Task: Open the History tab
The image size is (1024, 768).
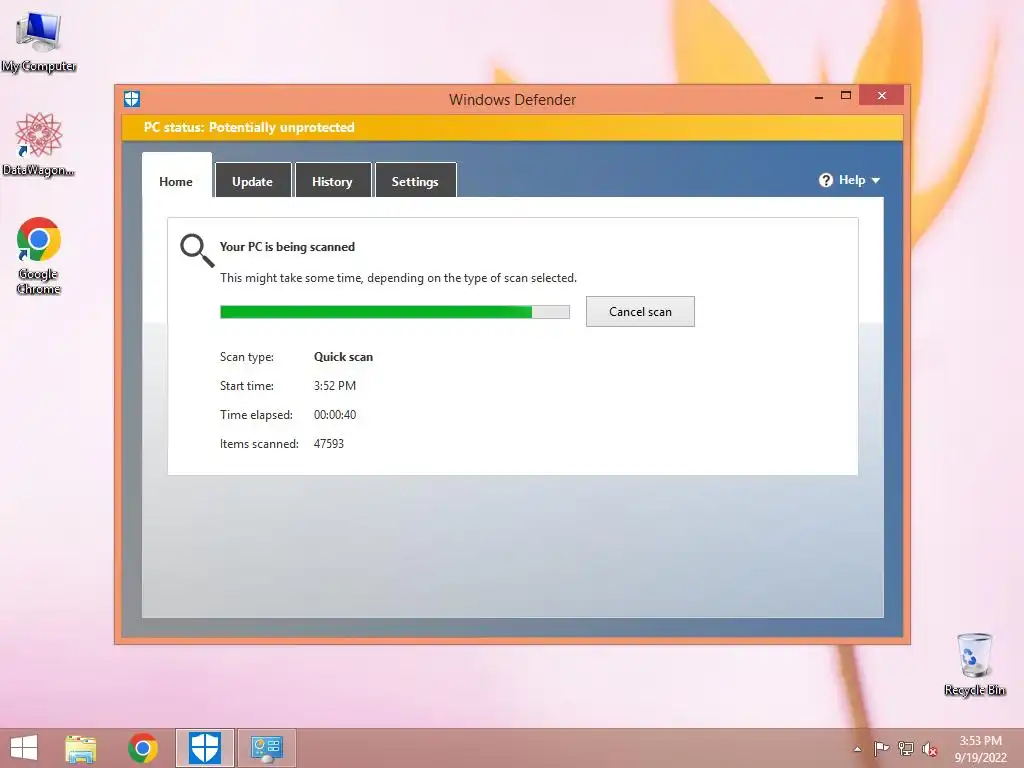Action: click(332, 181)
